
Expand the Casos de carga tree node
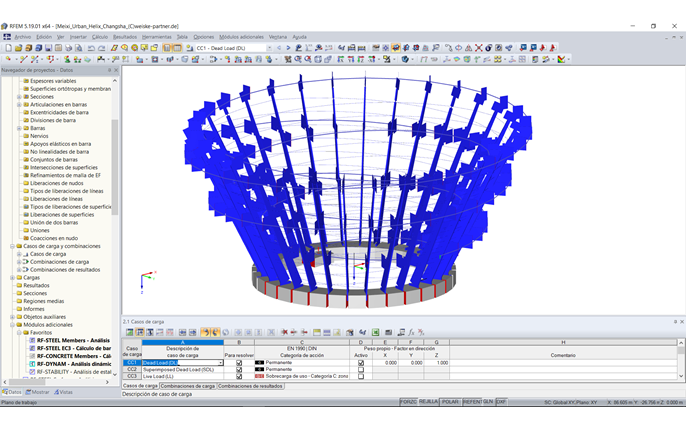coord(19,254)
